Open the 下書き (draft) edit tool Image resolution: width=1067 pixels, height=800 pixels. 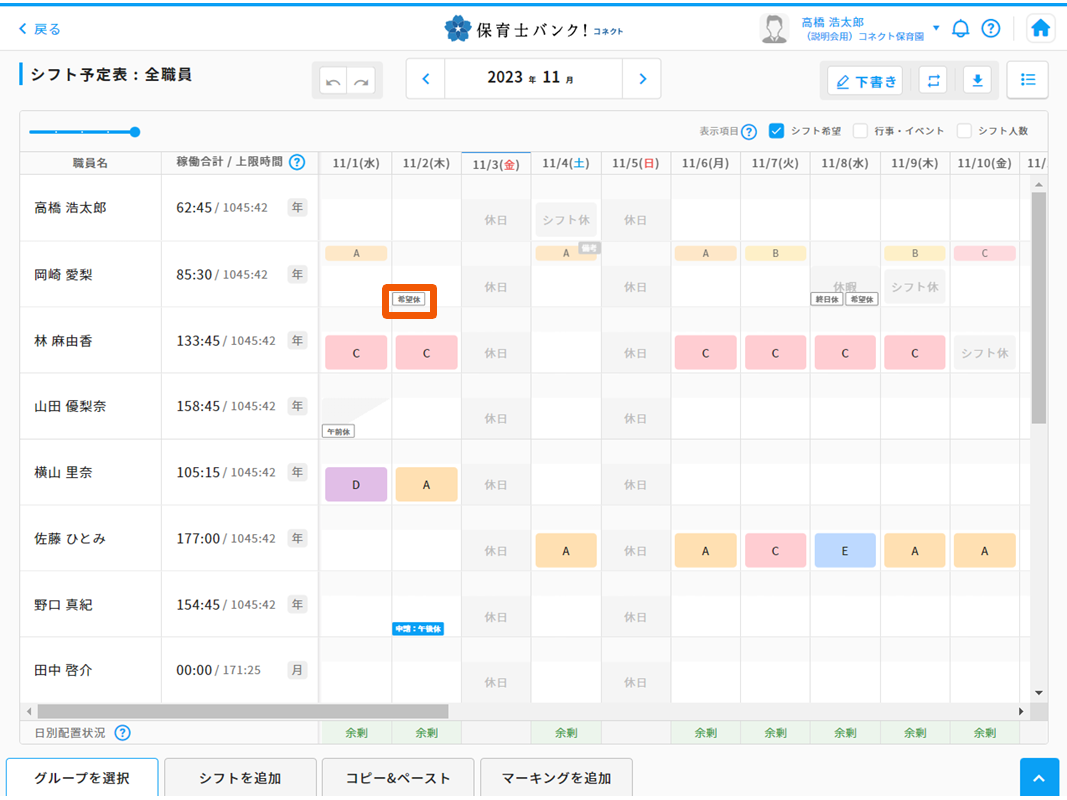click(x=862, y=80)
